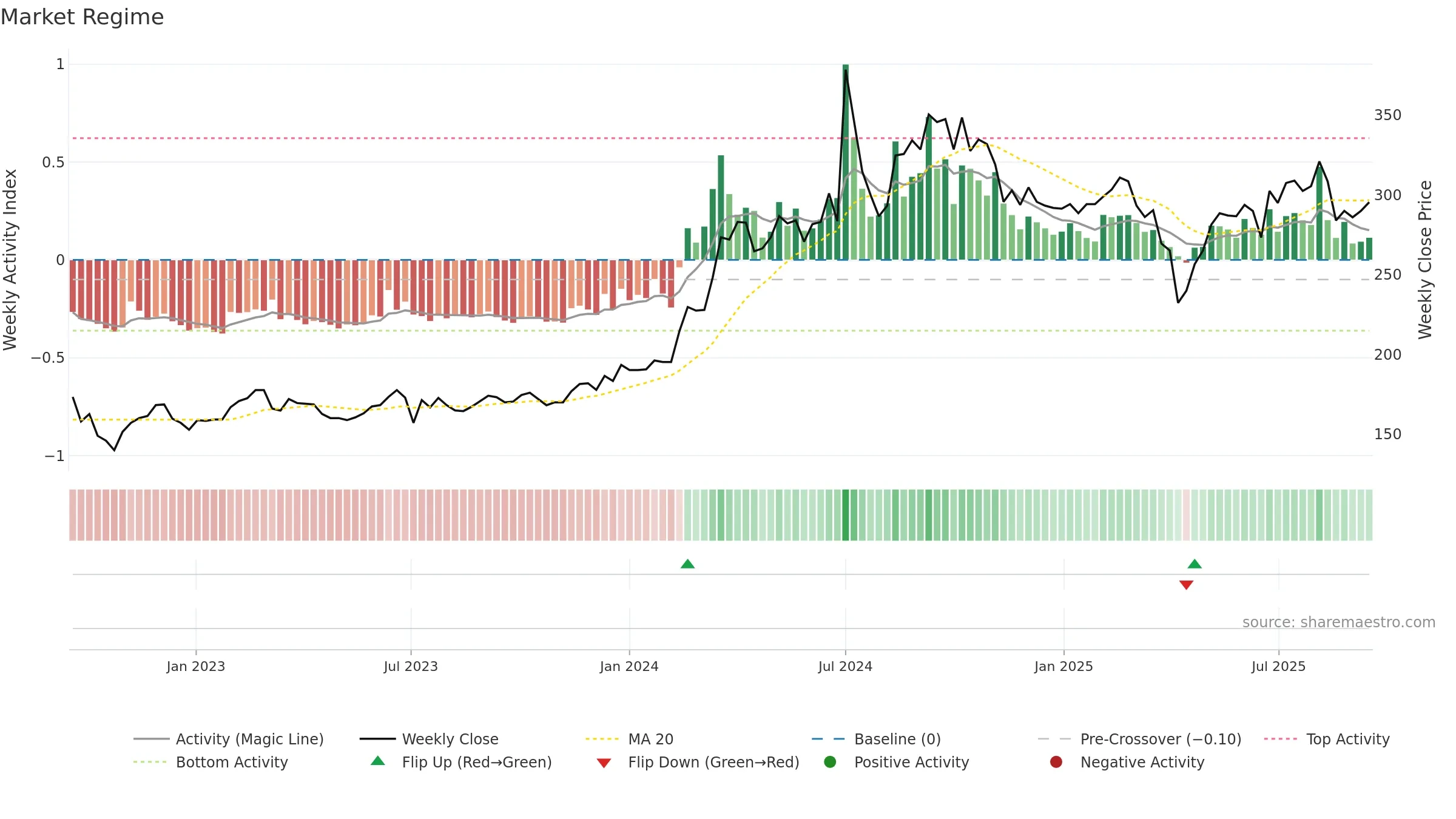The width and height of the screenshot is (1456, 819).
Task: Click the Jul 2023 axis label
Action: (x=411, y=666)
